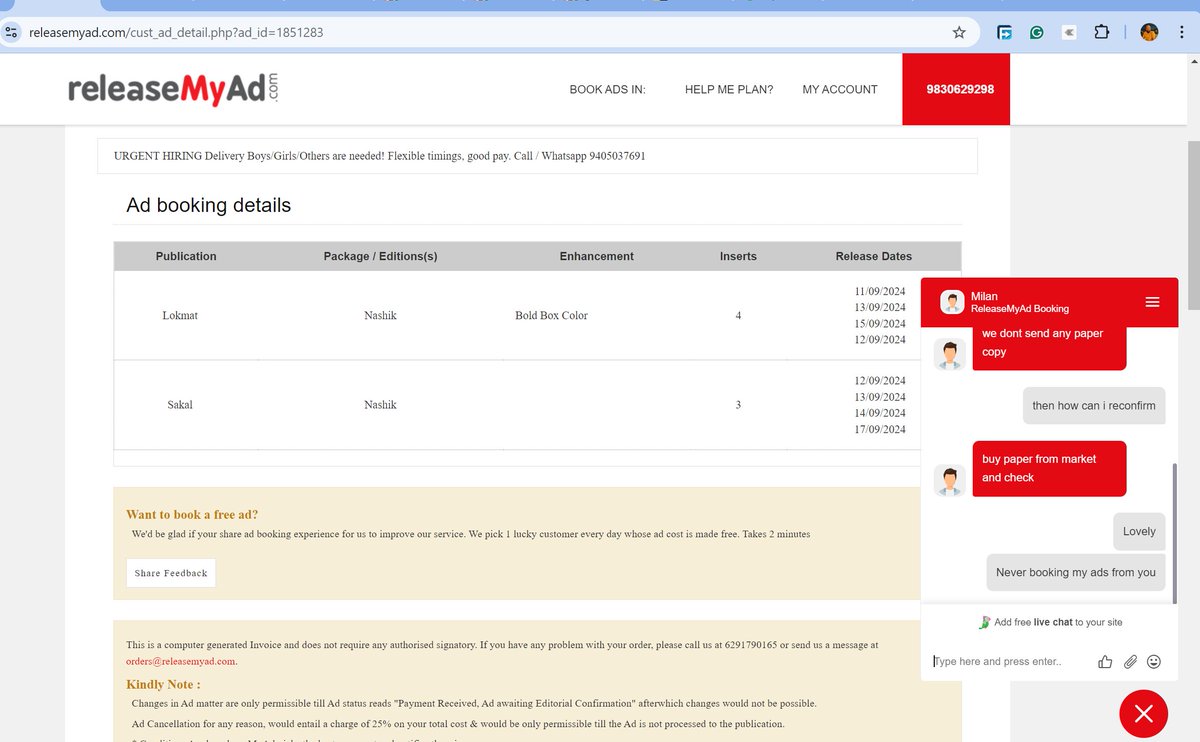Click the Release Dates column header
Viewport: 1200px width, 742px height.
pyautogui.click(x=874, y=256)
